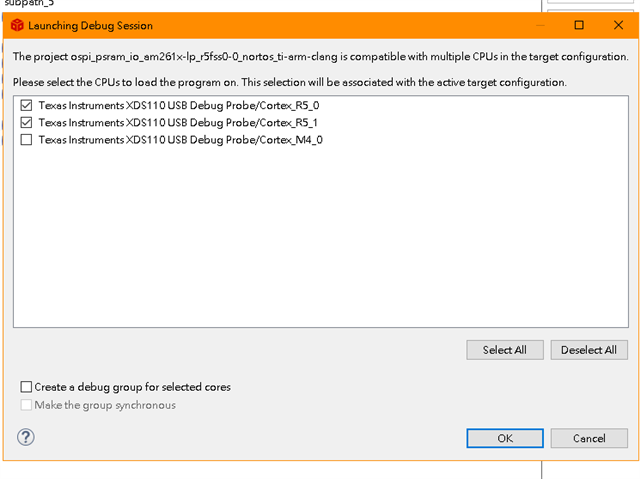This screenshot has height=479, width=640.
Task: Click the Code Composer cube icon in title bar
Action: 17,25
